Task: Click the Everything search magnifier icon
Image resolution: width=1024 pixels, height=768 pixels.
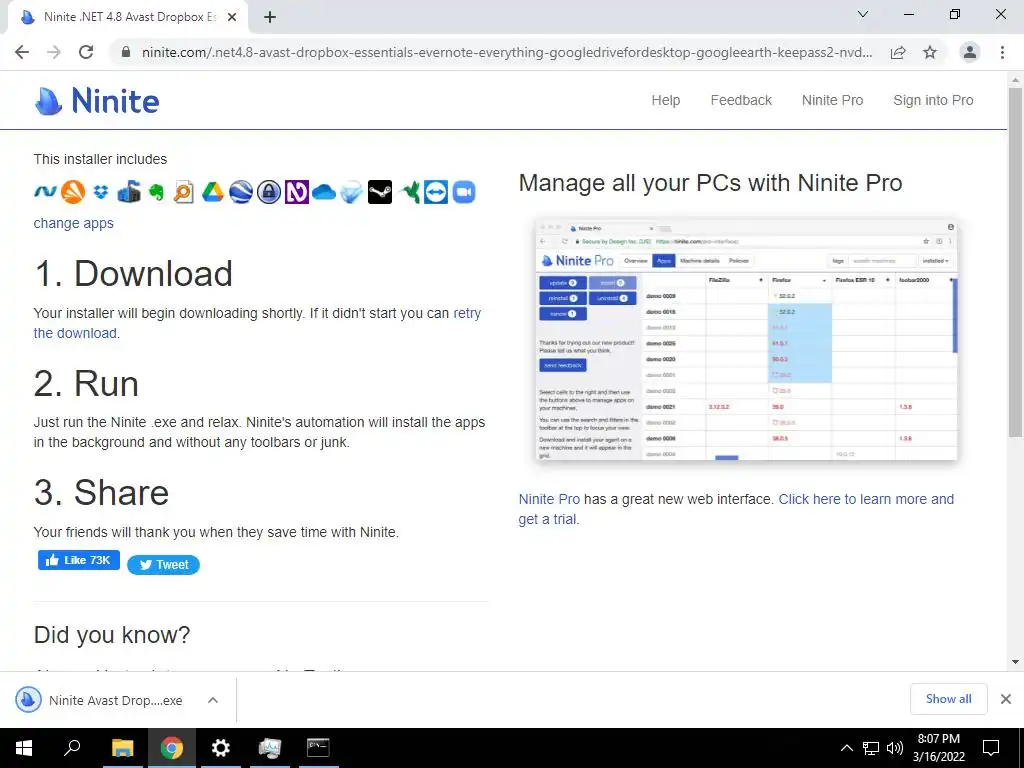Action: click(x=184, y=192)
